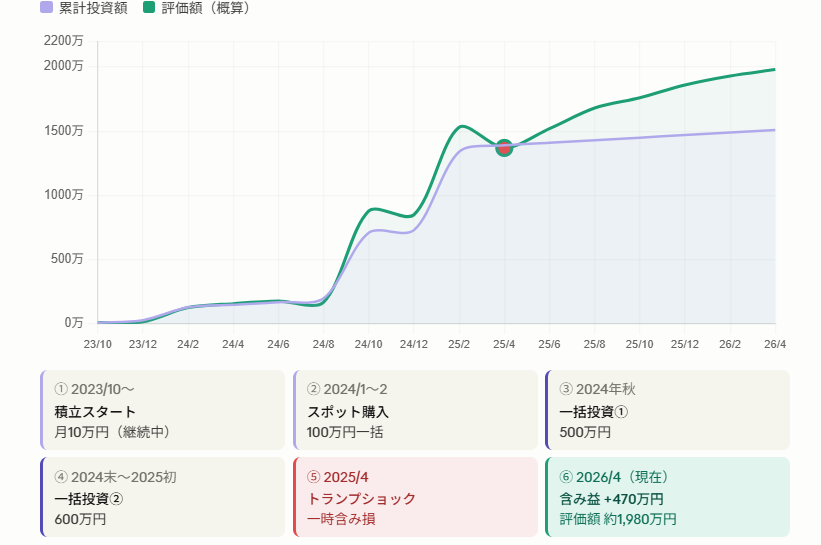Click the purple 累計投資額 legend swatch
This screenshot has width=821, height=545.
point(46,8)
